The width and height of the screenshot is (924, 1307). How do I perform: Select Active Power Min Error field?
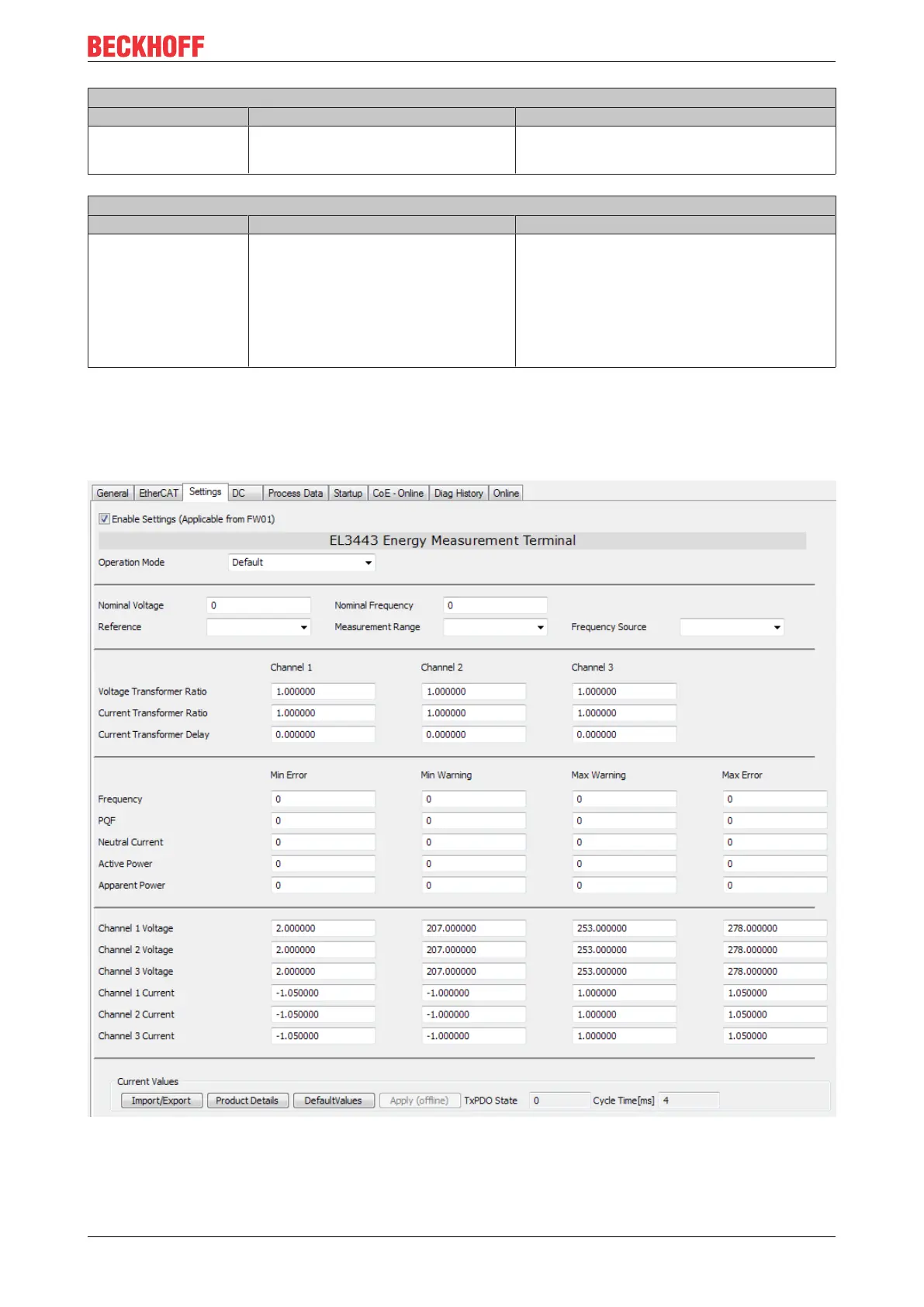pyautogui.click(x=324, y=864)
